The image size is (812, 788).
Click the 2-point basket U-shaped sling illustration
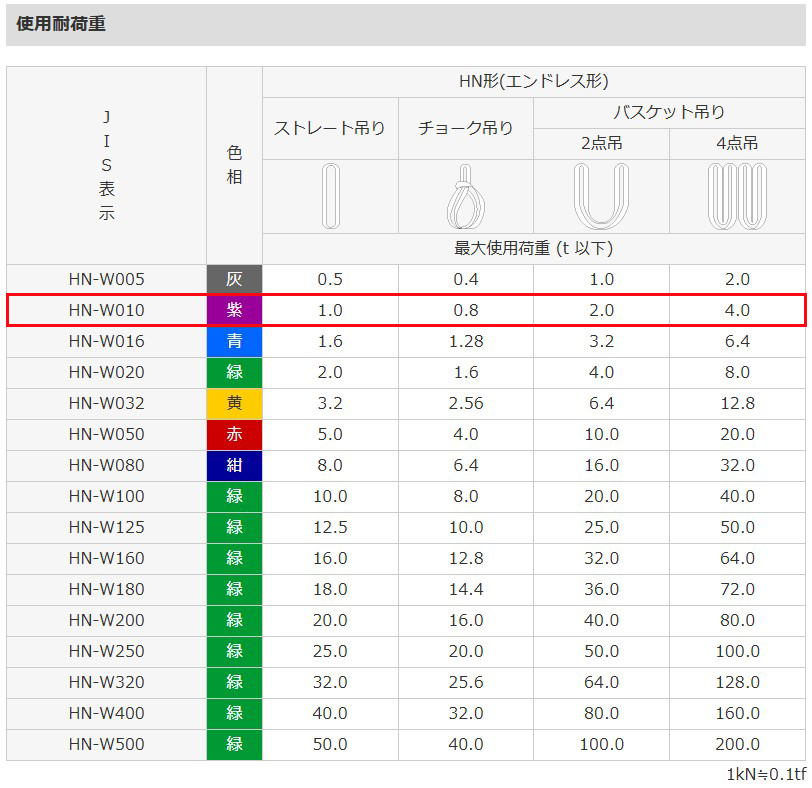(601, 197)
